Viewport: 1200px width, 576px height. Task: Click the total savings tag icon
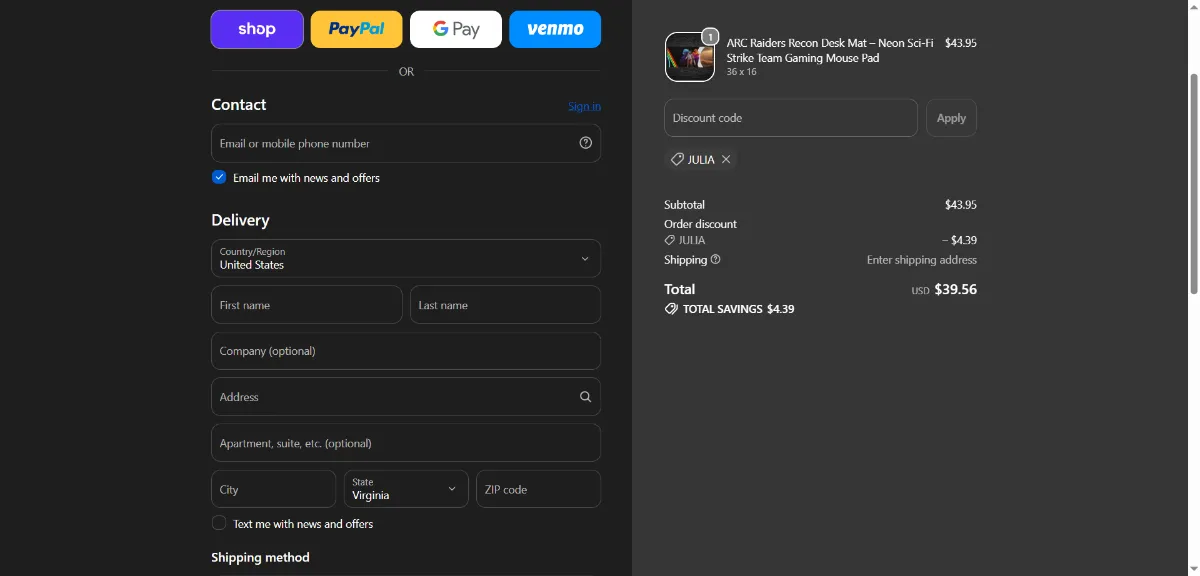671,310
